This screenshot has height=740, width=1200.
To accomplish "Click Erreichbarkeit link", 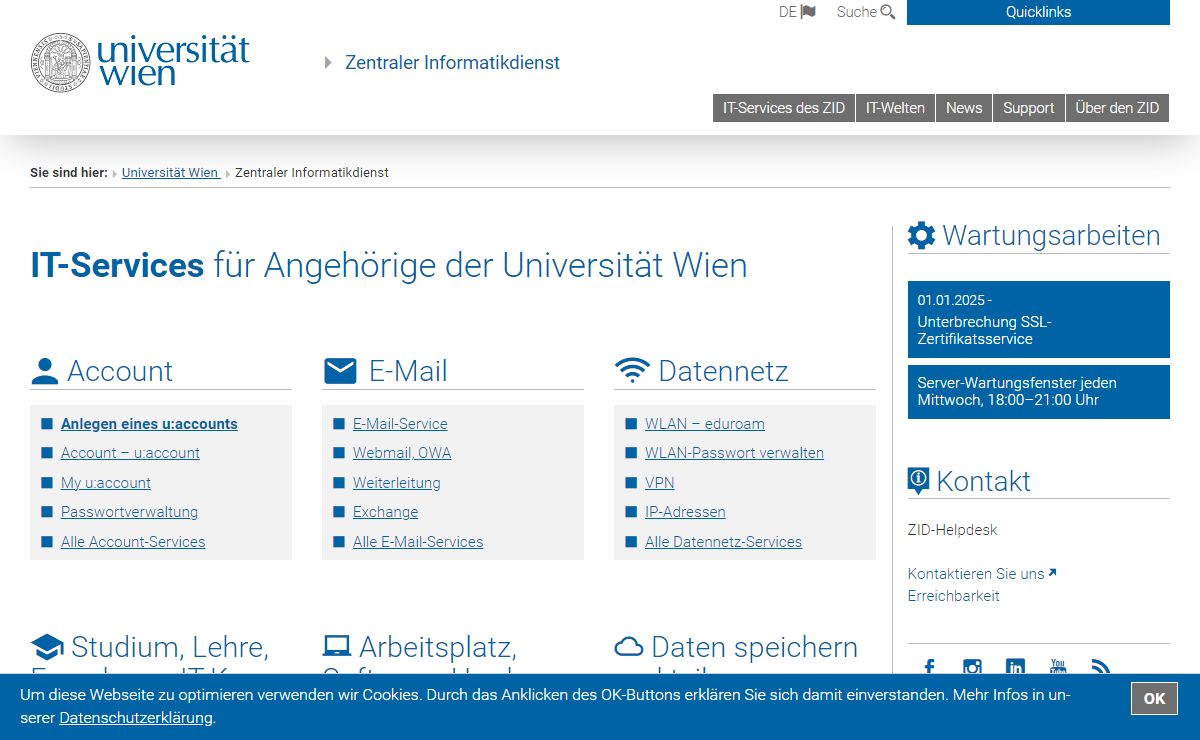I will tap(953, 596).
